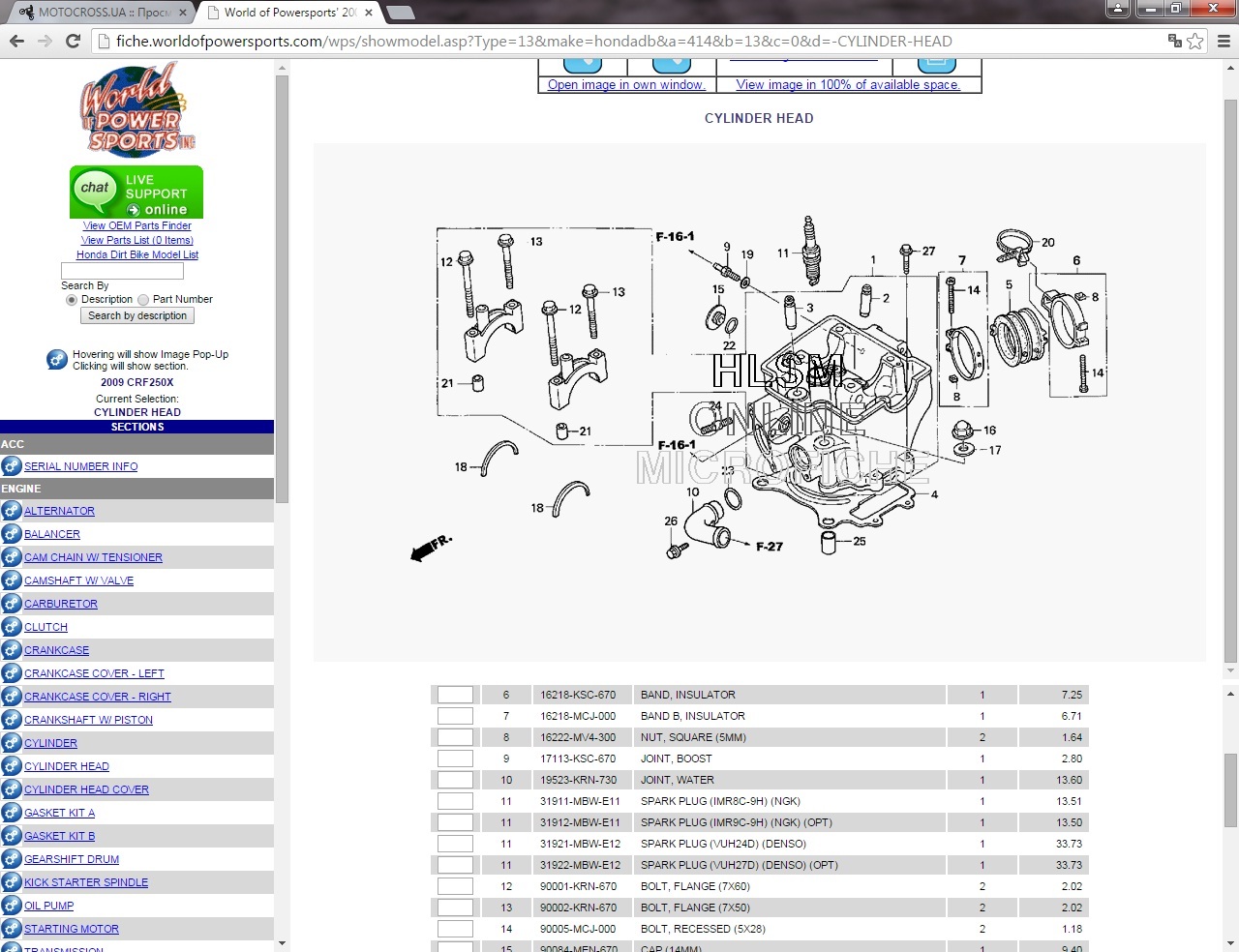The width and height of the screenshot is (1239, 952).
Task: Select the 2009 CRF250X model text
Action: click(x=137, y=382)
